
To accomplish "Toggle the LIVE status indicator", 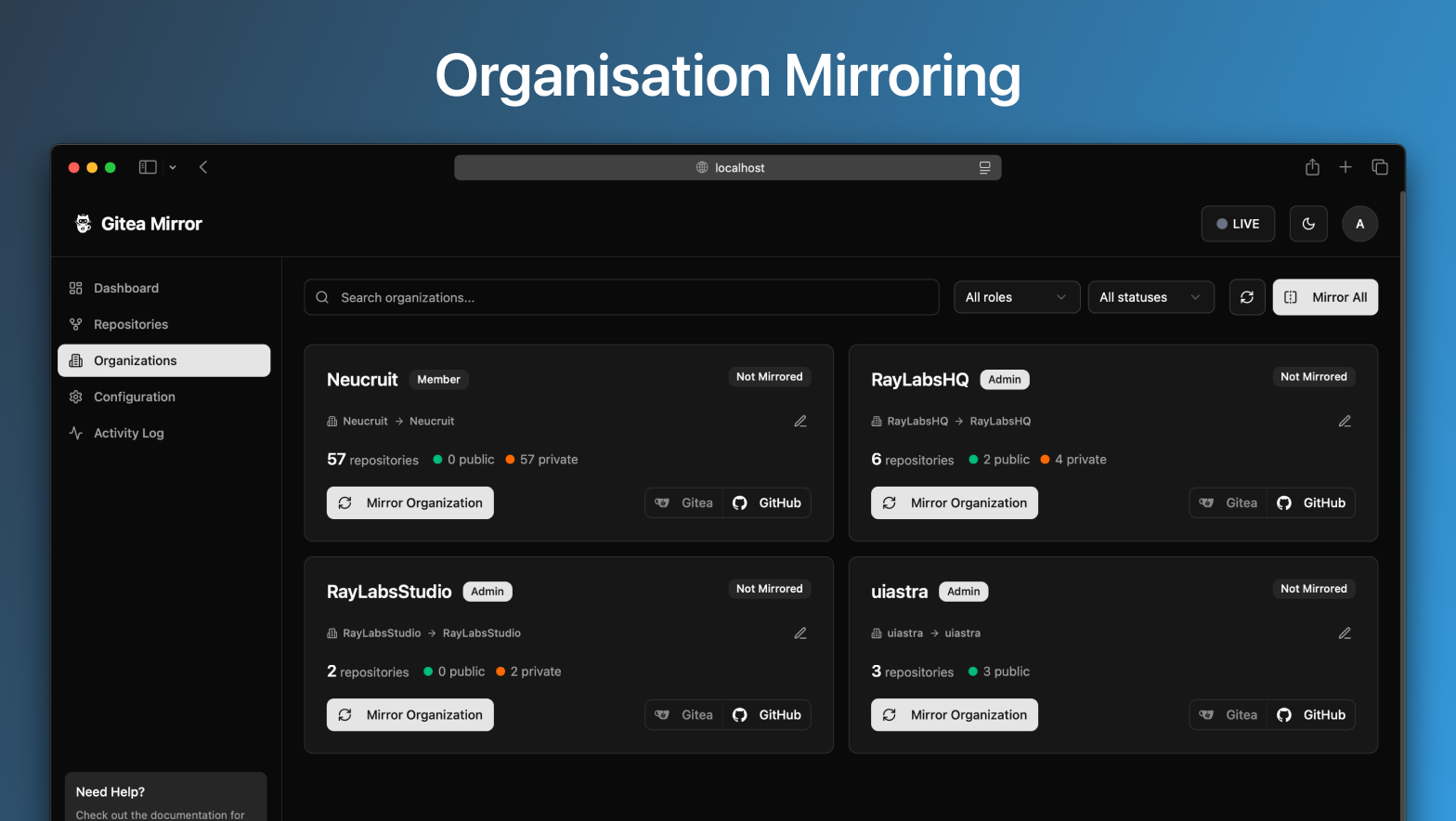I will coord(1237,224).
